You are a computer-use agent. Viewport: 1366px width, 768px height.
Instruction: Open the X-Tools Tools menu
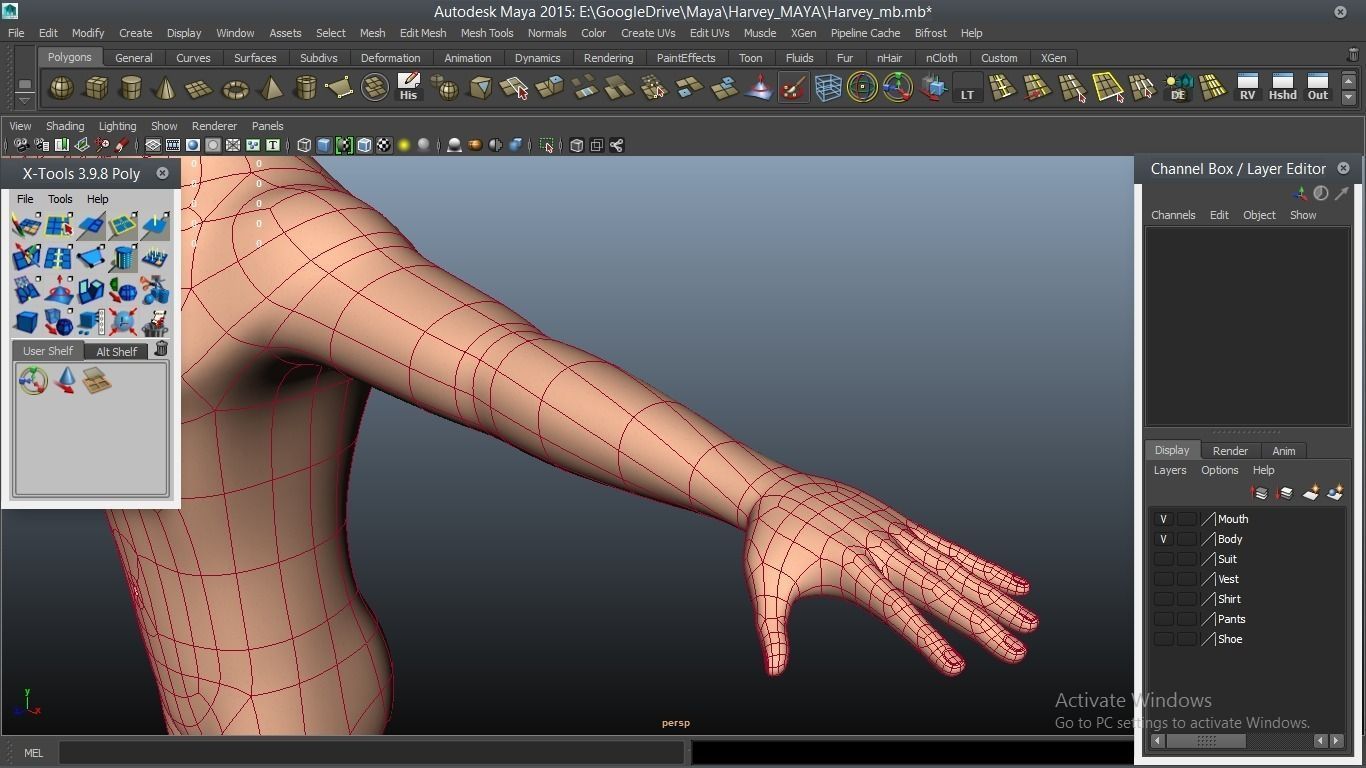click(60, 199)
